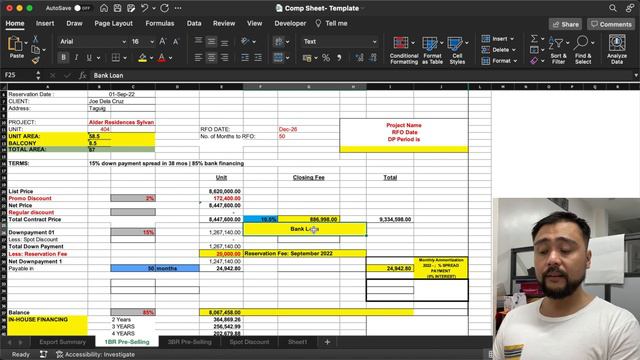Apply the yellow fill color

pos(142,58)
